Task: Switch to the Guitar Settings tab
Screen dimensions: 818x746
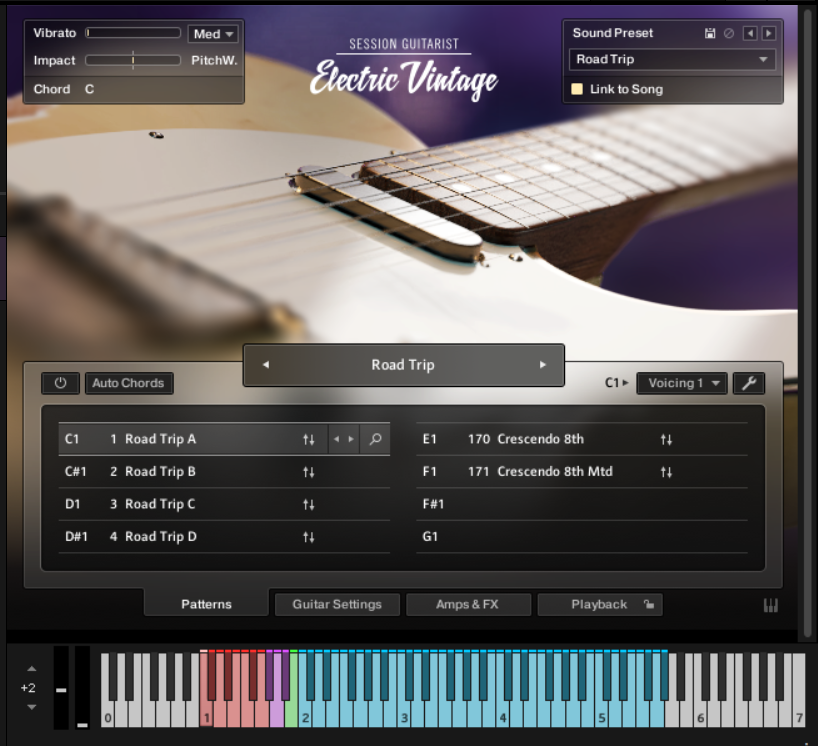Action: (337, 605)
